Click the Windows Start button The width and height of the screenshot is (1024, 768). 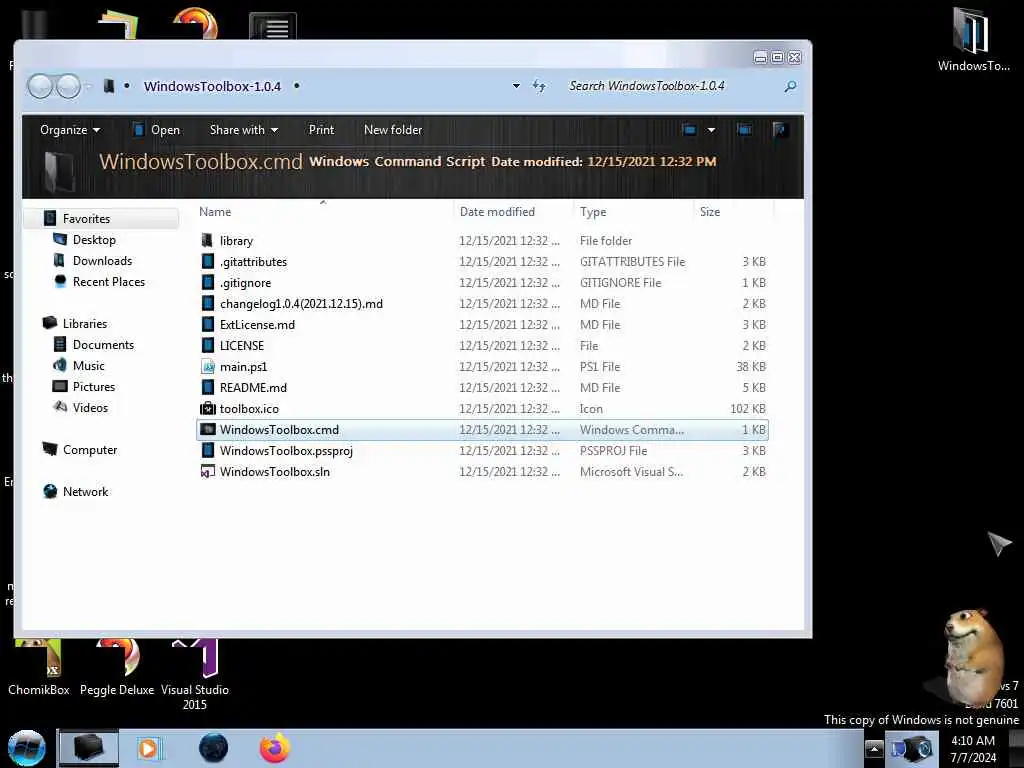pos(26,748)
